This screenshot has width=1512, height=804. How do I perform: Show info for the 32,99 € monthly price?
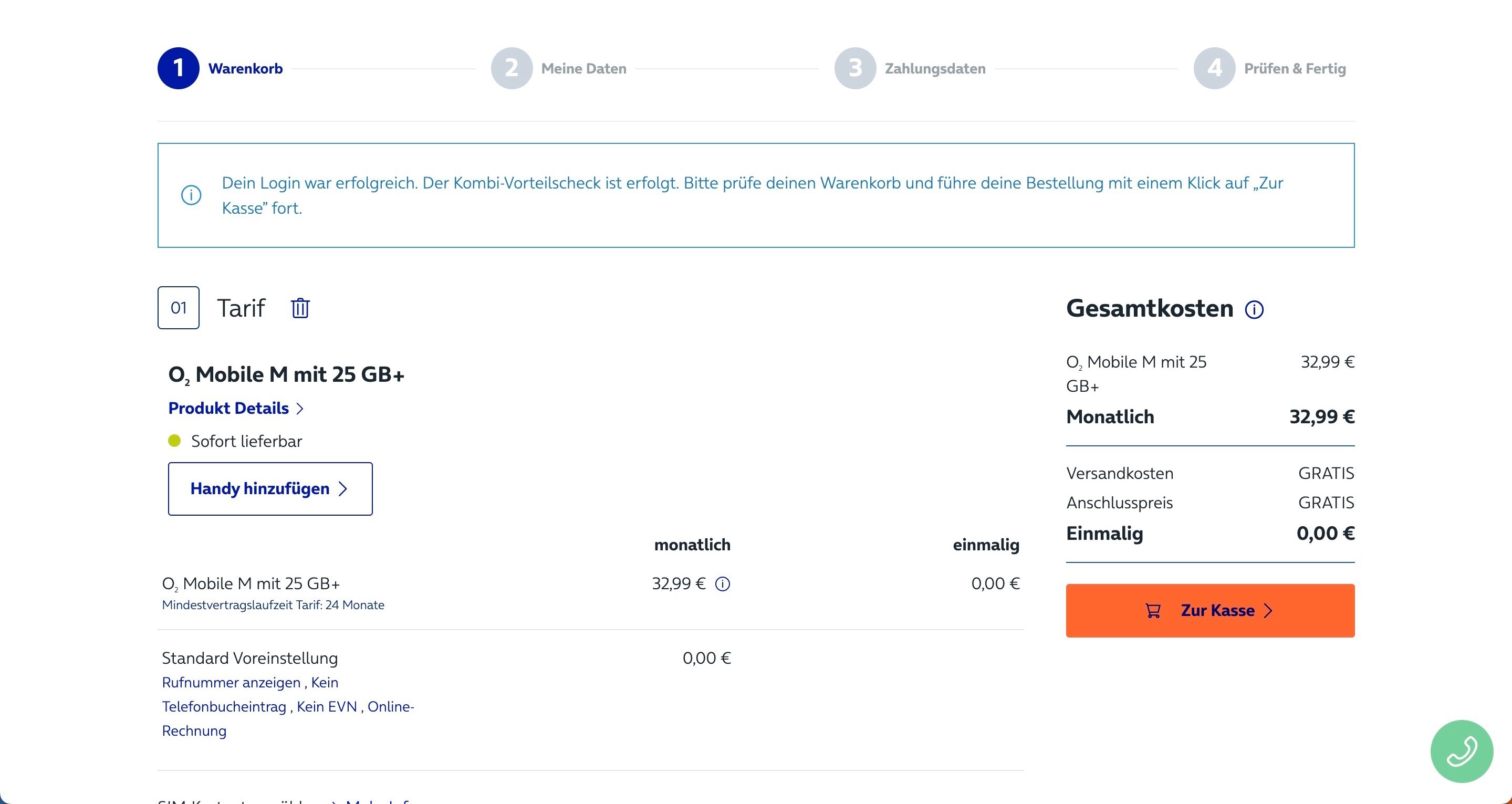coord(723,584)
